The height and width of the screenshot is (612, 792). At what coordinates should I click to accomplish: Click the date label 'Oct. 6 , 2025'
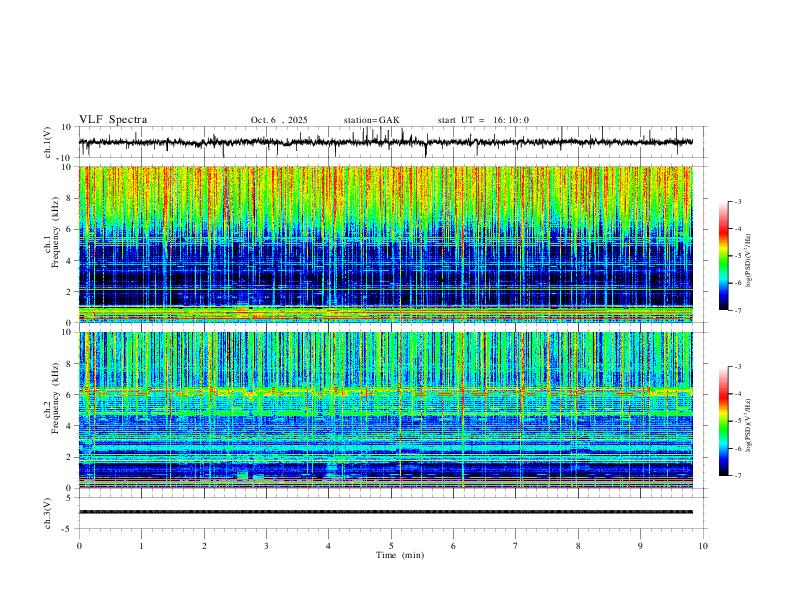[279, 120]
